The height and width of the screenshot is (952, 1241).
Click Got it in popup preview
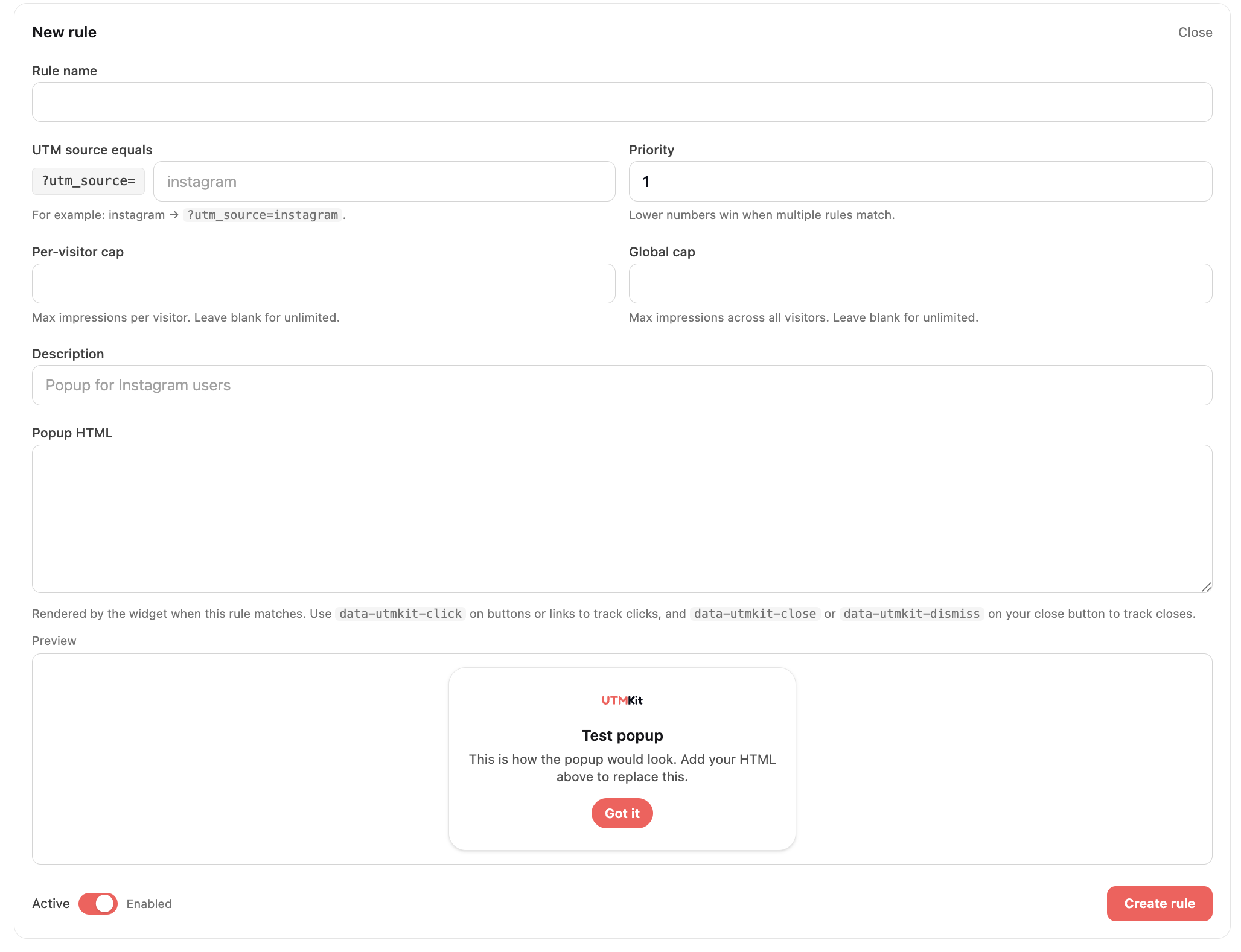[x=622, y=813]
